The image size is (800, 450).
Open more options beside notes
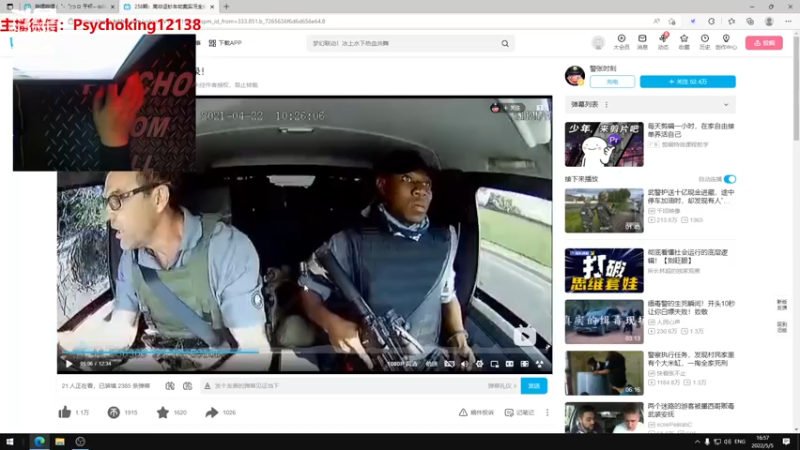tap(547, 412)
